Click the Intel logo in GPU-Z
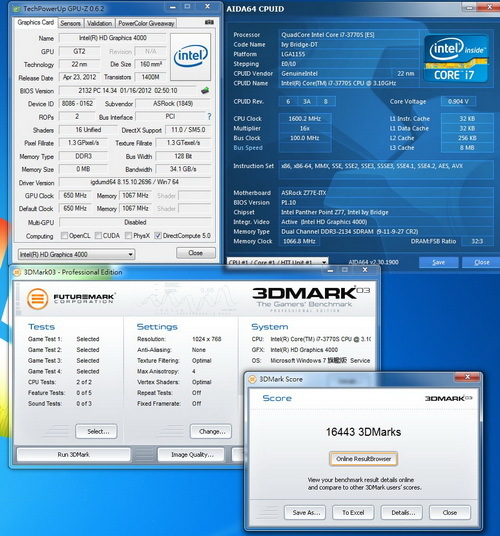Image resolution: width=500 pixels, height=536 pixels. [190, 56]
